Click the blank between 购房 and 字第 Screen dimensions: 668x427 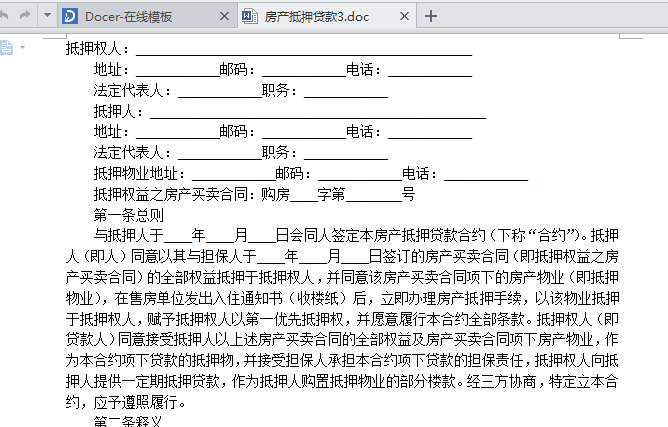tap(303, 196)
